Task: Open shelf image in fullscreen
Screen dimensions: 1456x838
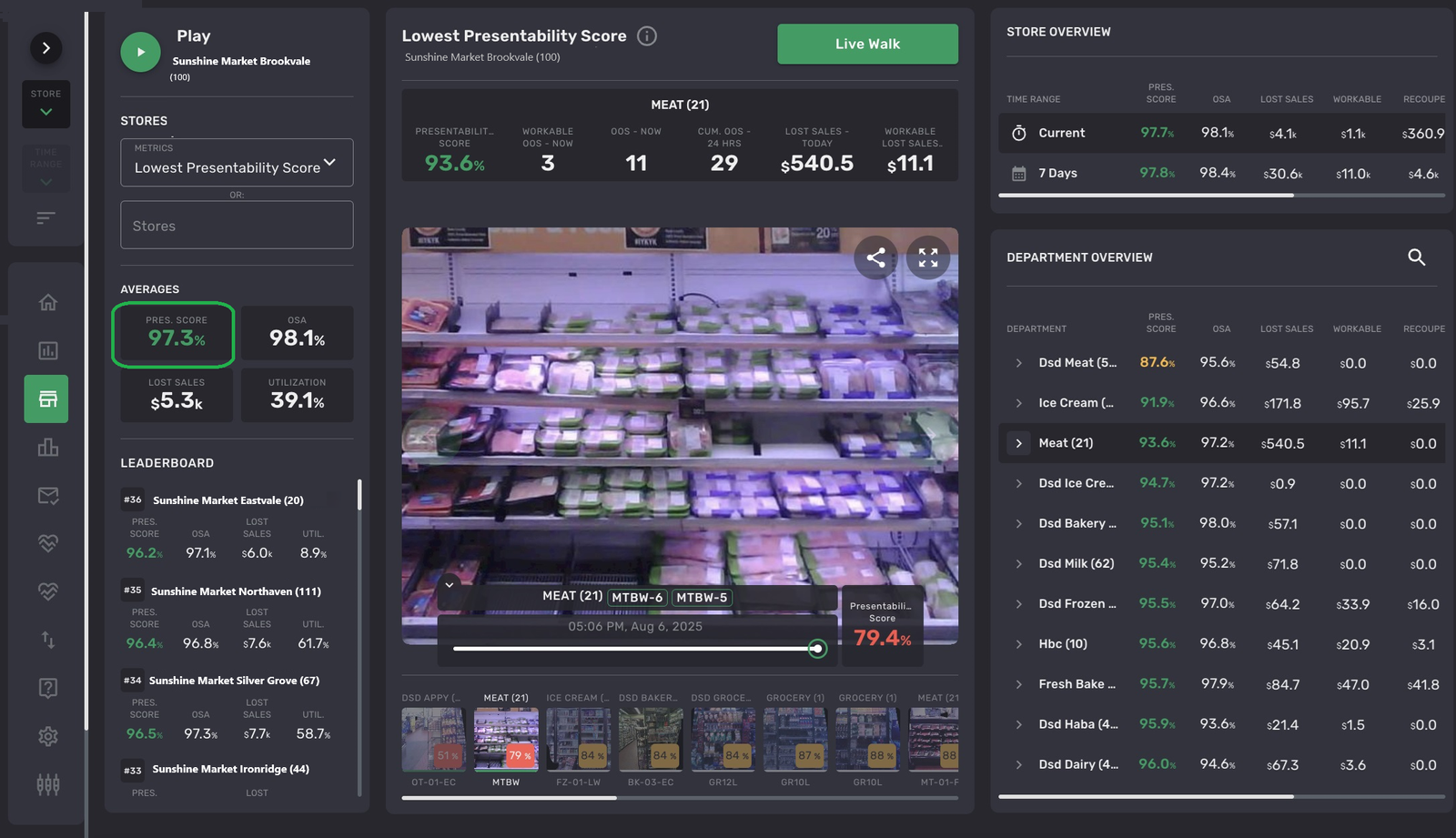Action: coord(927,257)
